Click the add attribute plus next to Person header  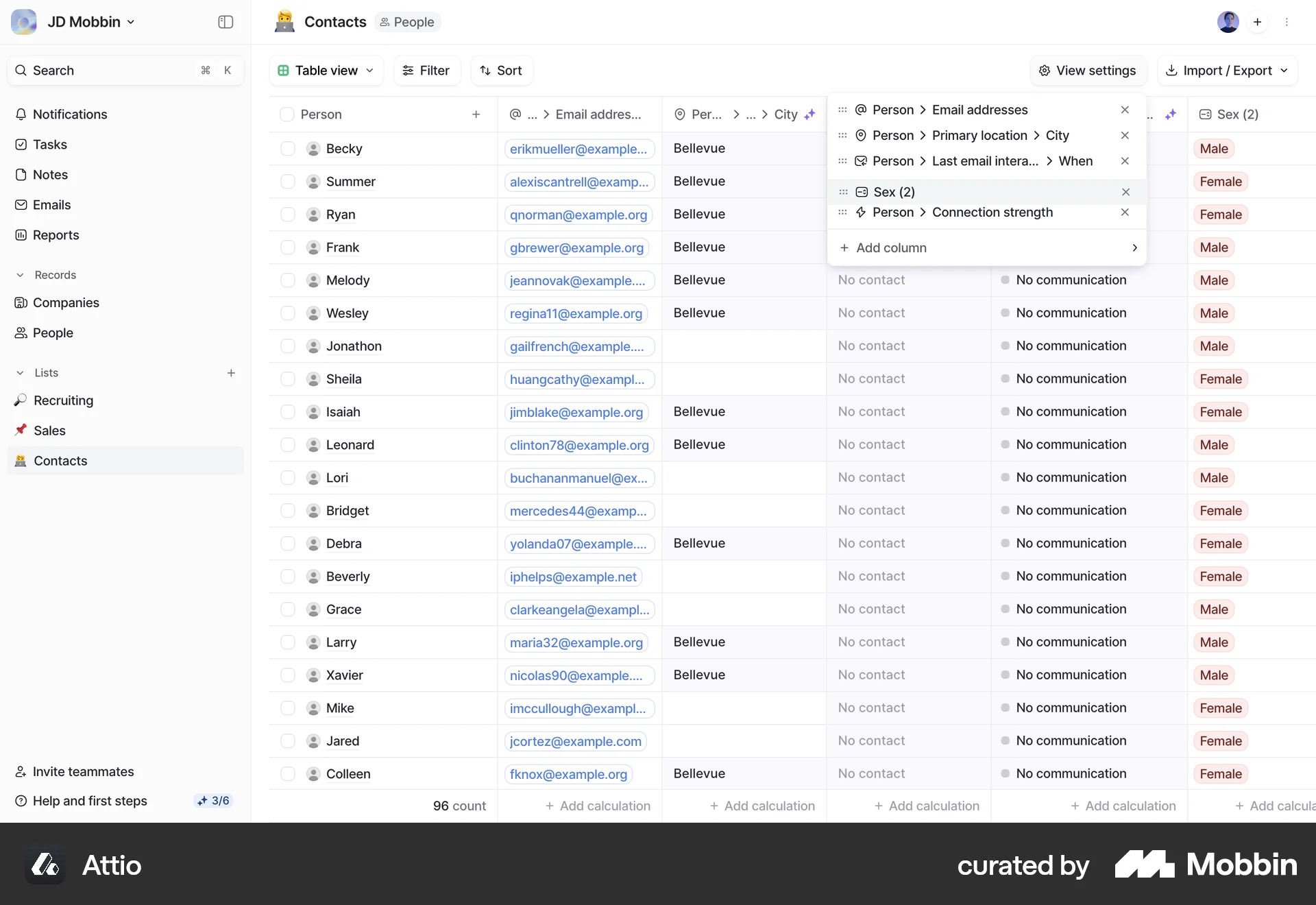click(x=476, y=114)
